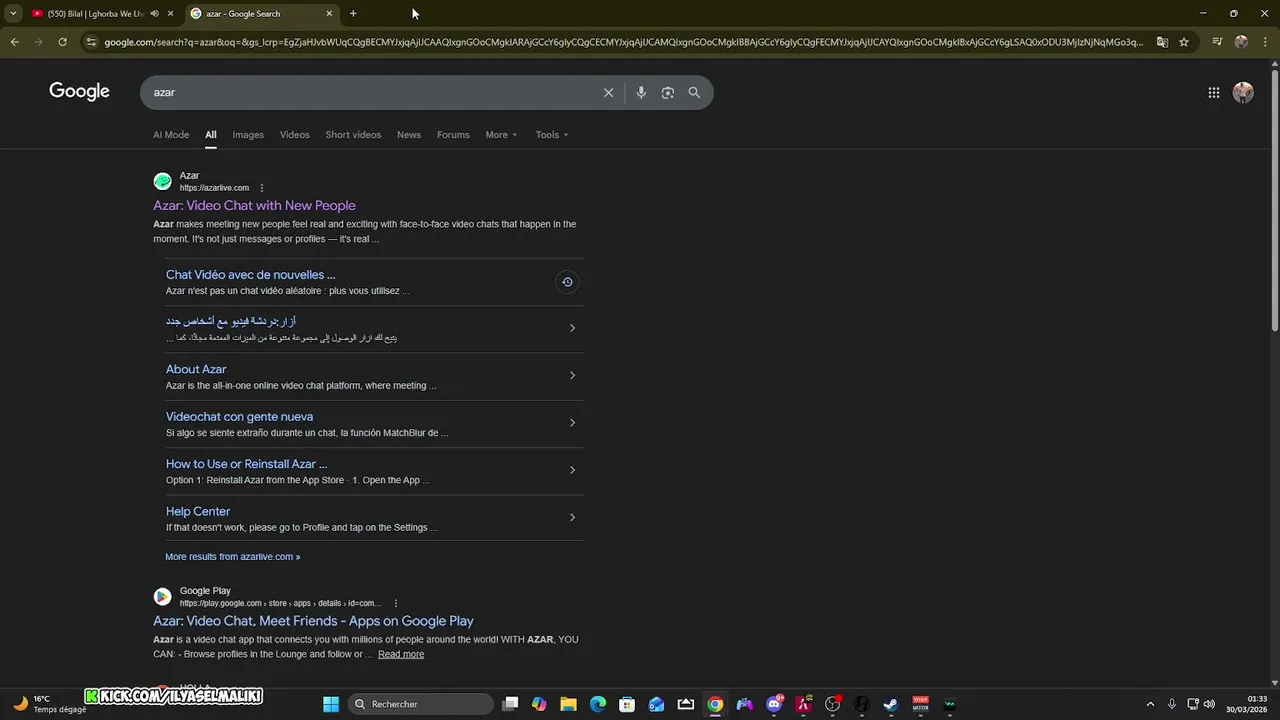Click the Windows taskbar Rechercher search box
This screenshot has width=1280, height=720.
[420, 704]
